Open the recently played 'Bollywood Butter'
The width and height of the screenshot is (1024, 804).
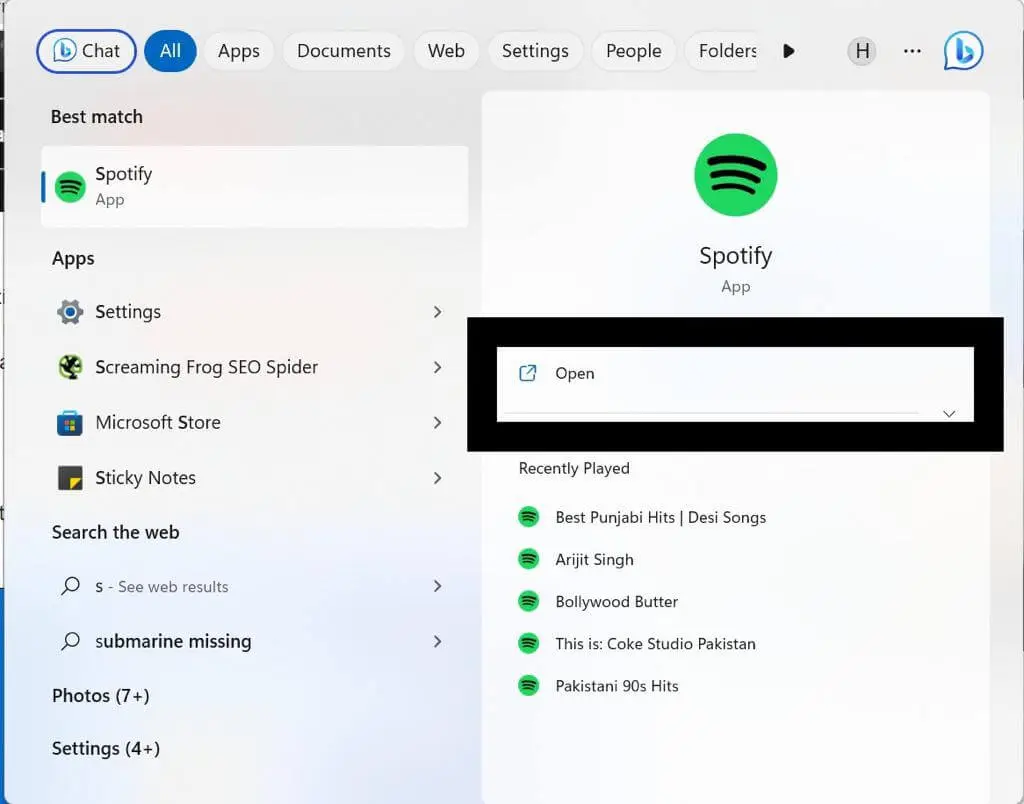click(616, 602)
